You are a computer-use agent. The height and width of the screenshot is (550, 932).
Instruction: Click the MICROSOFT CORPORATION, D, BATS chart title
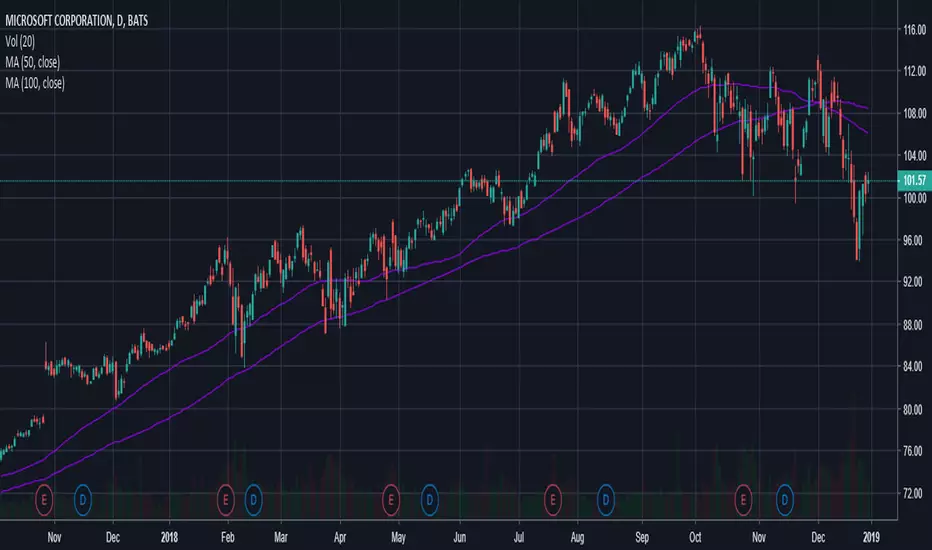pyautogui.click(x=77, y=21)
